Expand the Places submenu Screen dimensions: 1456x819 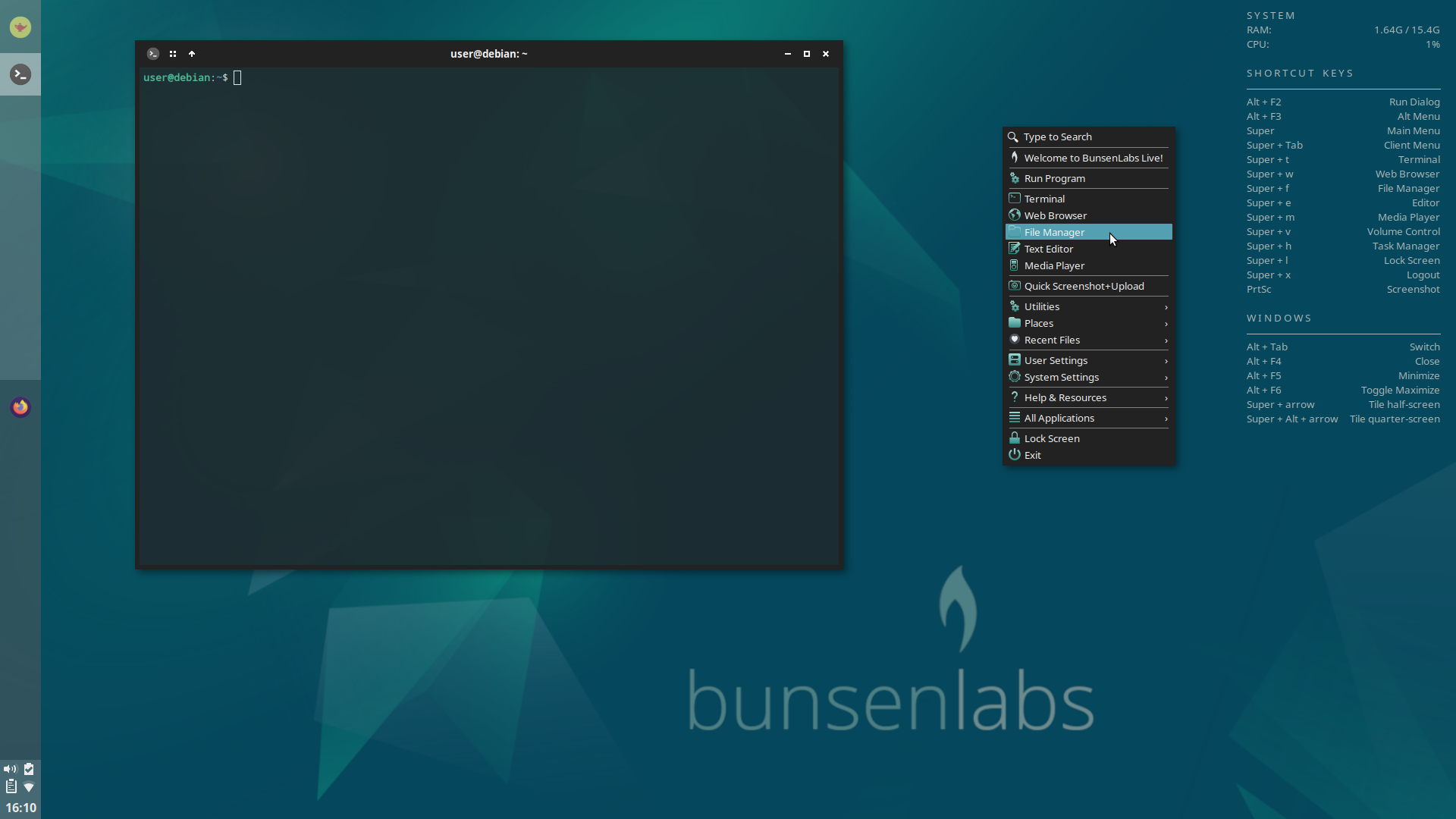(x=1089, y=323)
